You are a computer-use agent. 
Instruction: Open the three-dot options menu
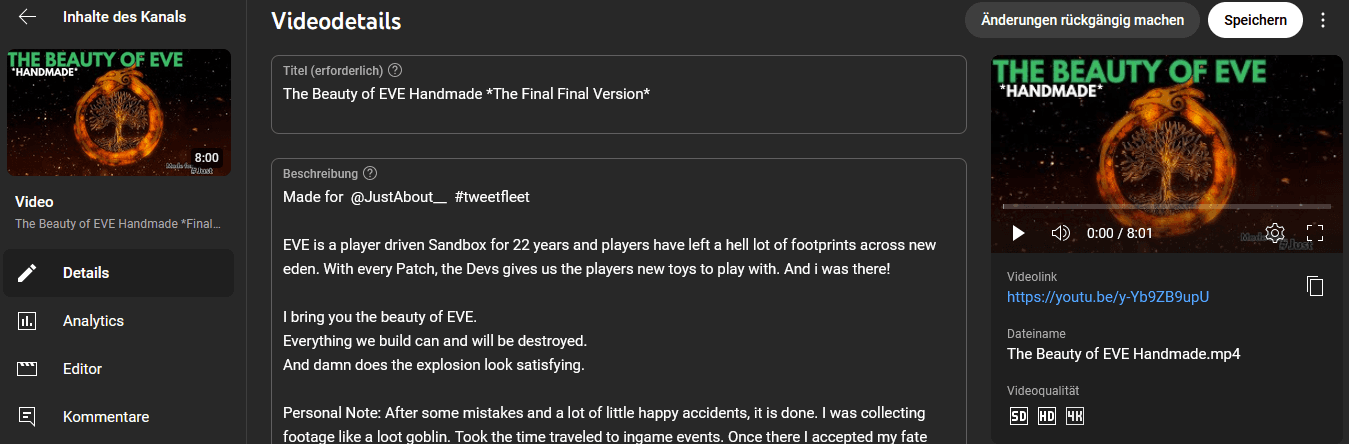tap(1323, 20)
